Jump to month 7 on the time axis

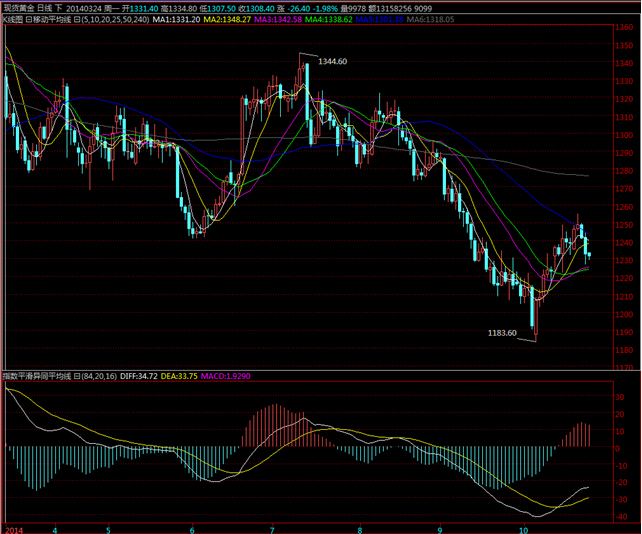(270, 527)
